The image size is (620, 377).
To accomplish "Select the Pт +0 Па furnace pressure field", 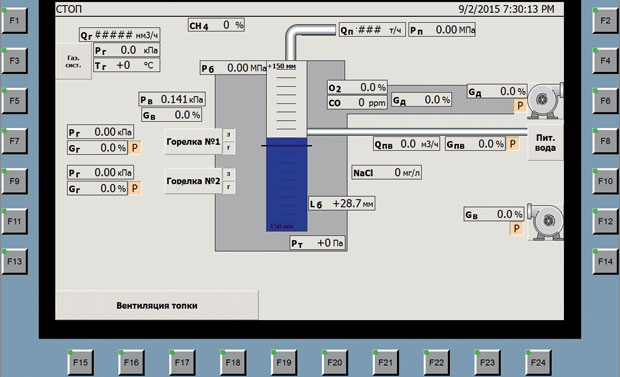I will point(318,243).
